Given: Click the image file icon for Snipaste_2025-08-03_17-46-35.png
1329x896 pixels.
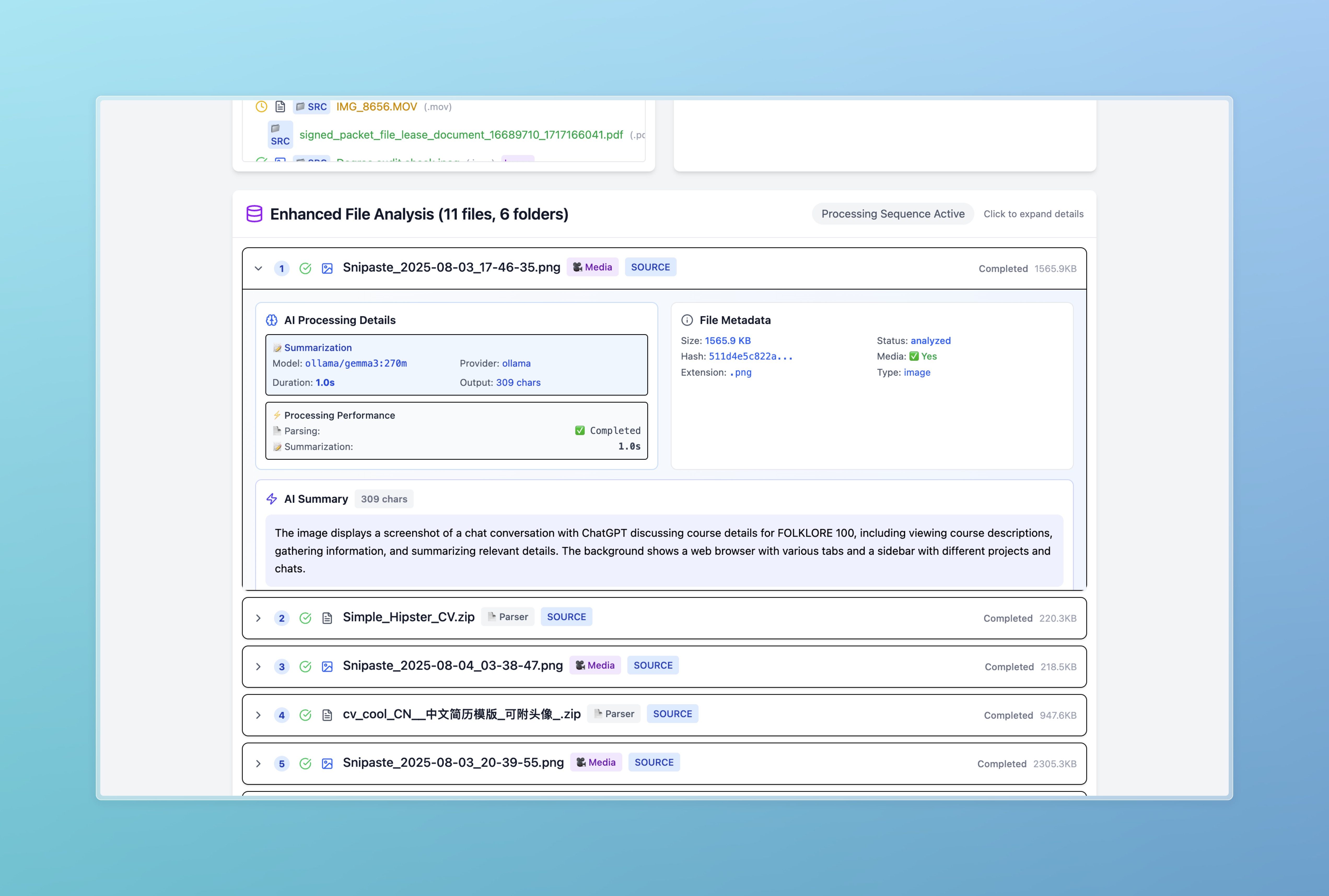Looking at the screenshot, I should point(327,269).
